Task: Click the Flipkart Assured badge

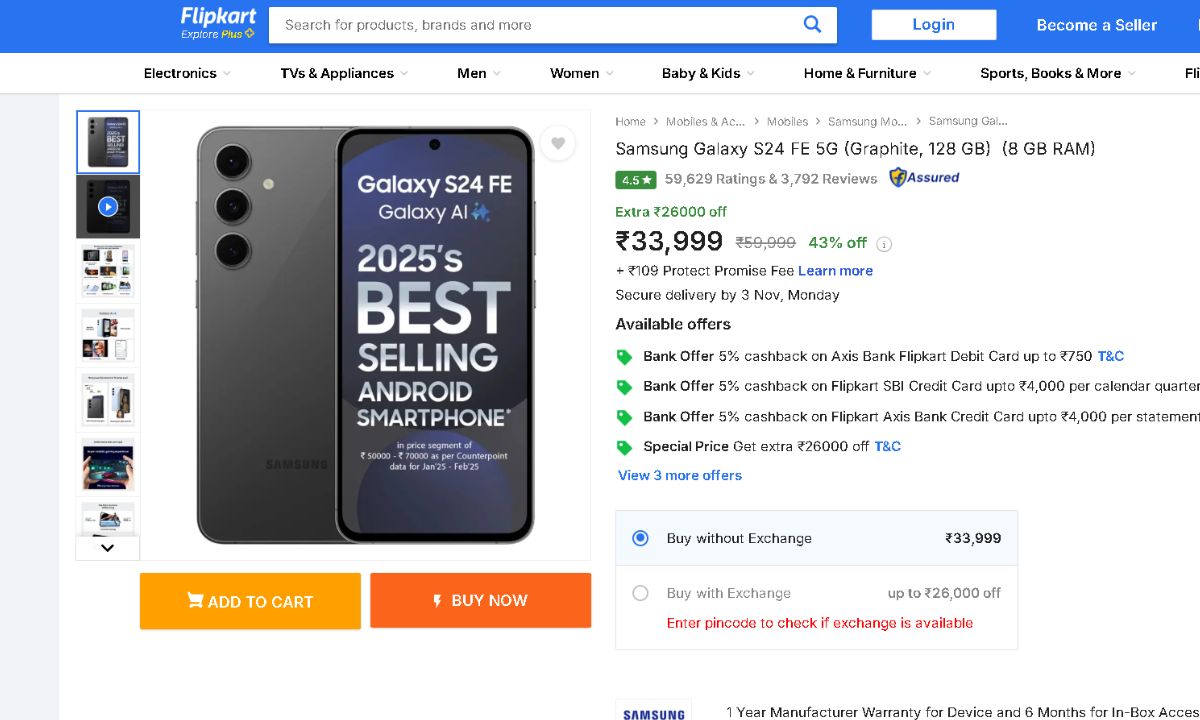Action: pos(924,178)
